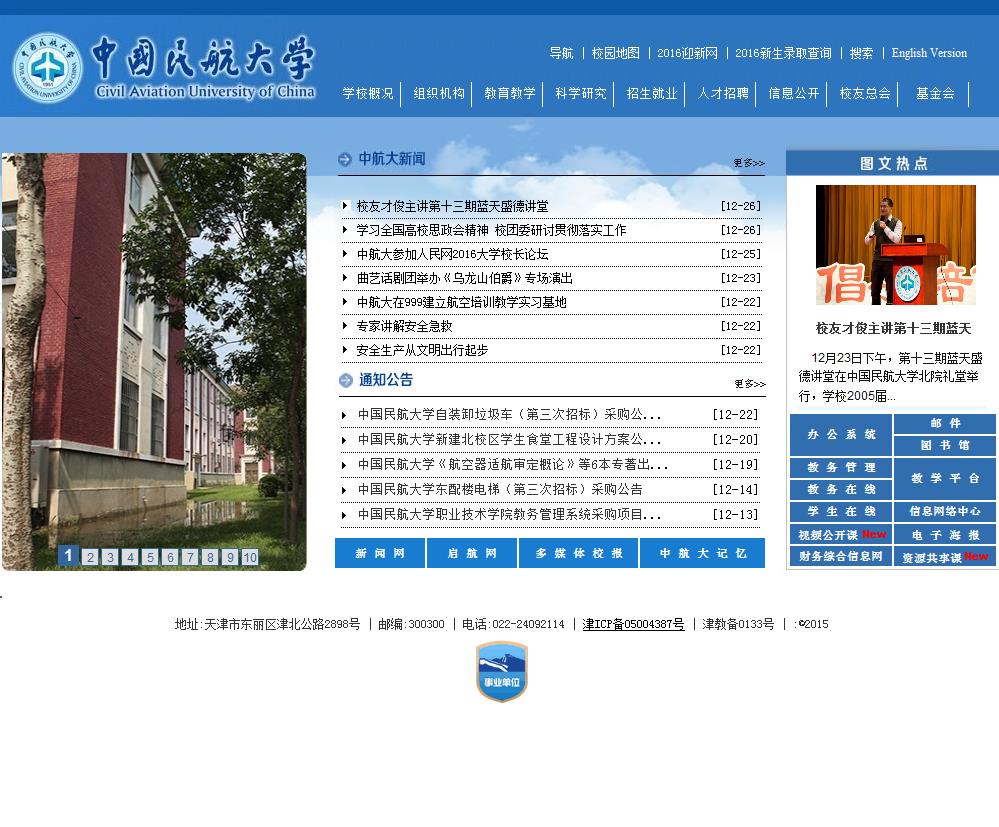This screenshot has height=827, width=999.
Task: Select slide 2 in image carousel
Action: point(90,557)
